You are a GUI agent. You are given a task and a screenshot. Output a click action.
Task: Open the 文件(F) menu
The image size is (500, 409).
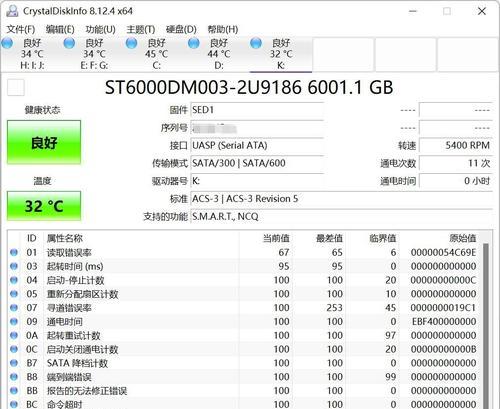coord(21,29)
